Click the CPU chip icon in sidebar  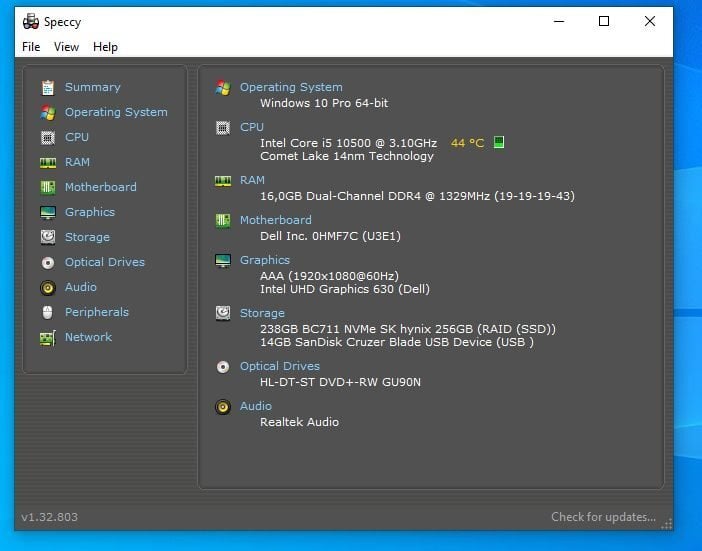click(x=48, y=137)
